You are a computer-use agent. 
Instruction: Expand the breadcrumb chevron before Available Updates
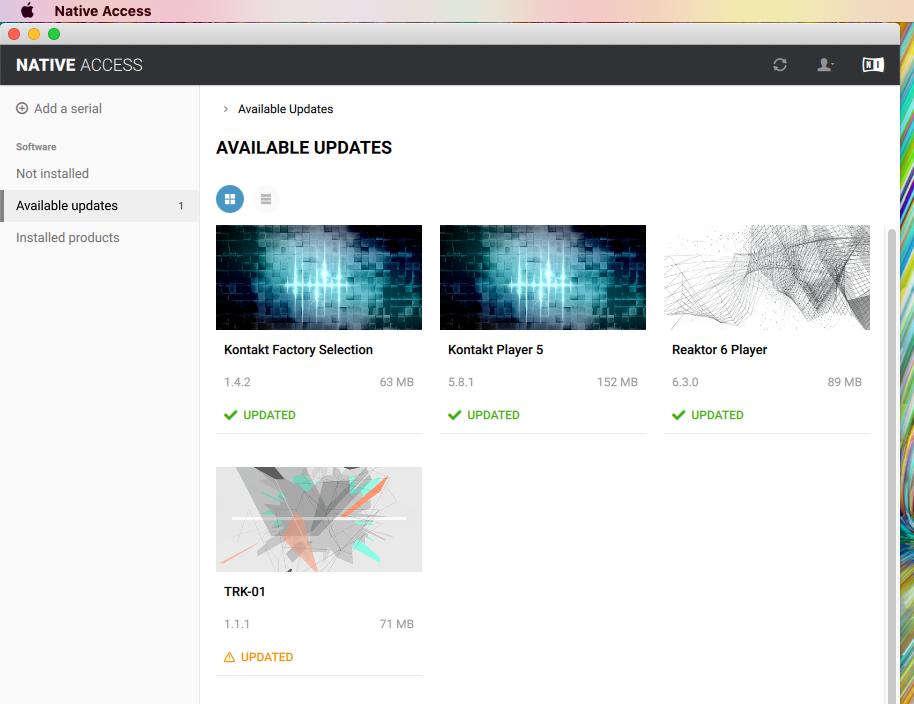click(226, 109)
